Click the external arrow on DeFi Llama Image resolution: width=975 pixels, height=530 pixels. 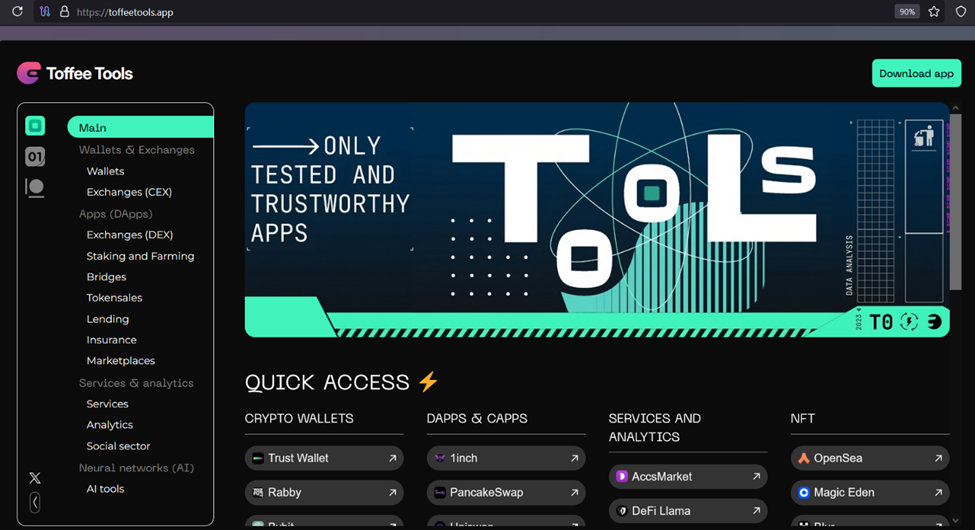tap(756, 511)
